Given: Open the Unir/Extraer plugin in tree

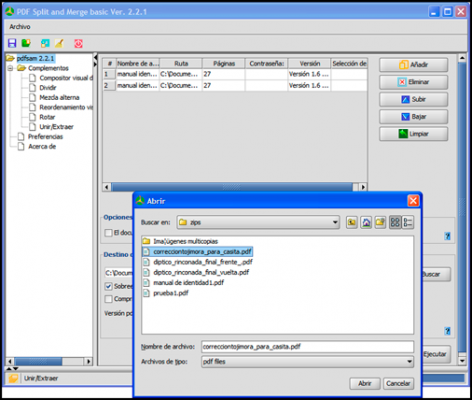Looking at the screenshot, I should 56,127.
